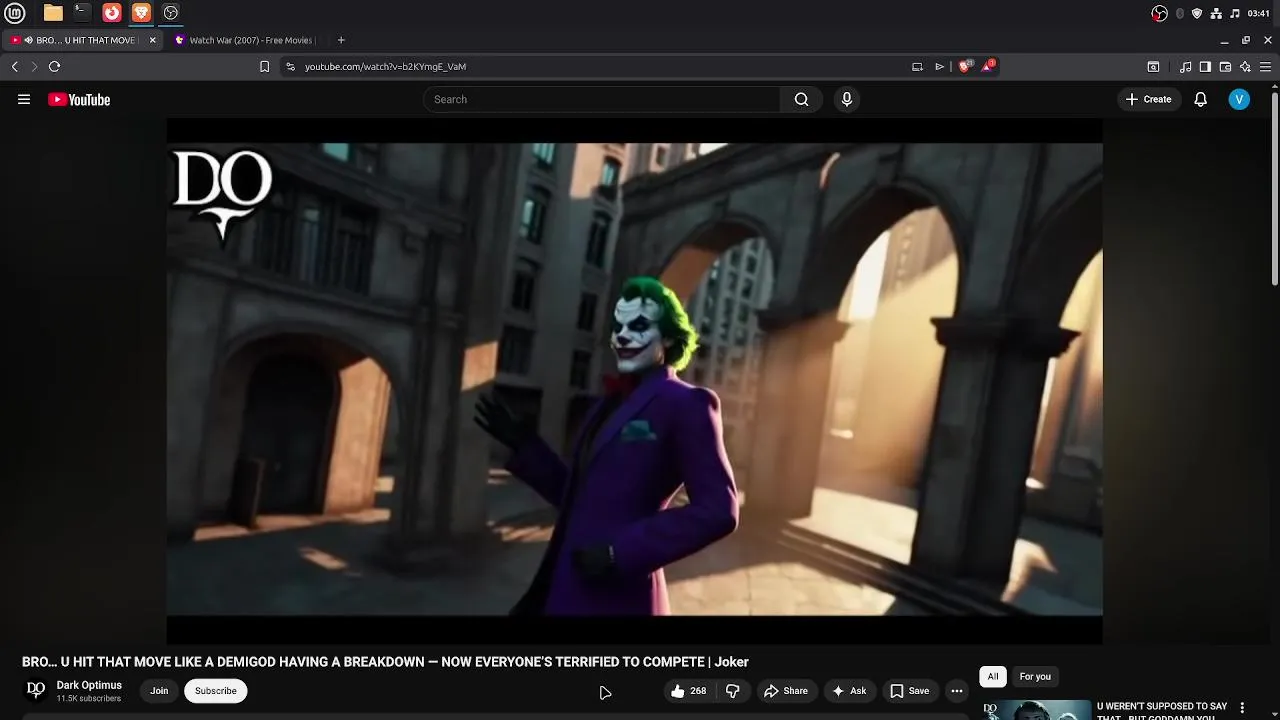The image size is (1280, 720).
Task: Open a new browser tab
Action: point(341,40)
